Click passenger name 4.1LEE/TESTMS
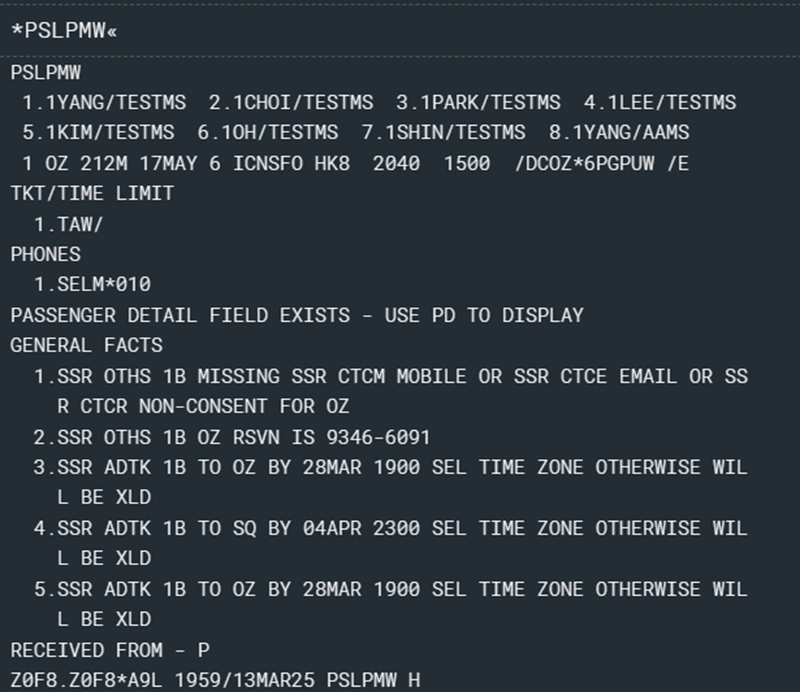Image resolution: width=800 pixels, height=692 pixels. coord(660,103)
